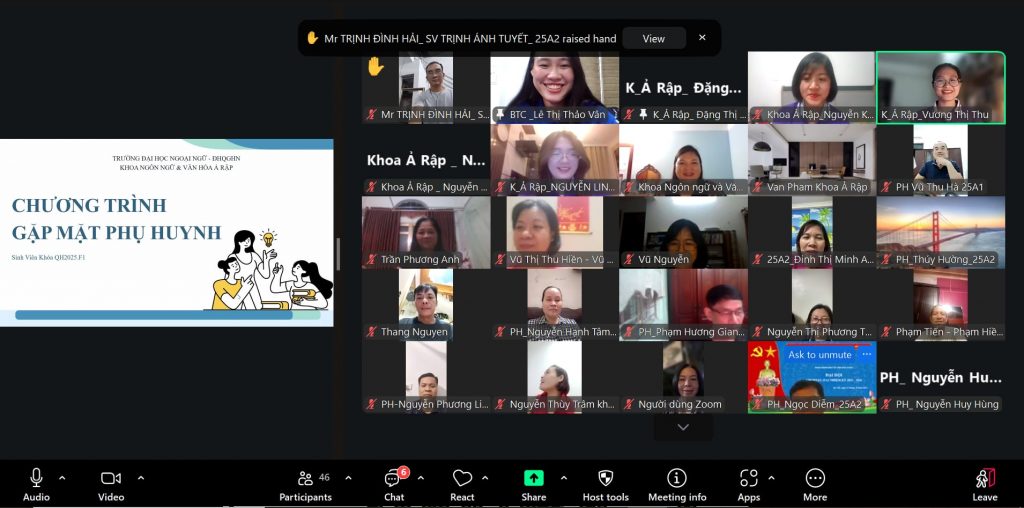This screenshot has width=1024, height=508.
Task: Select Vương Thị Thu video tile
Action: (940, 86)
